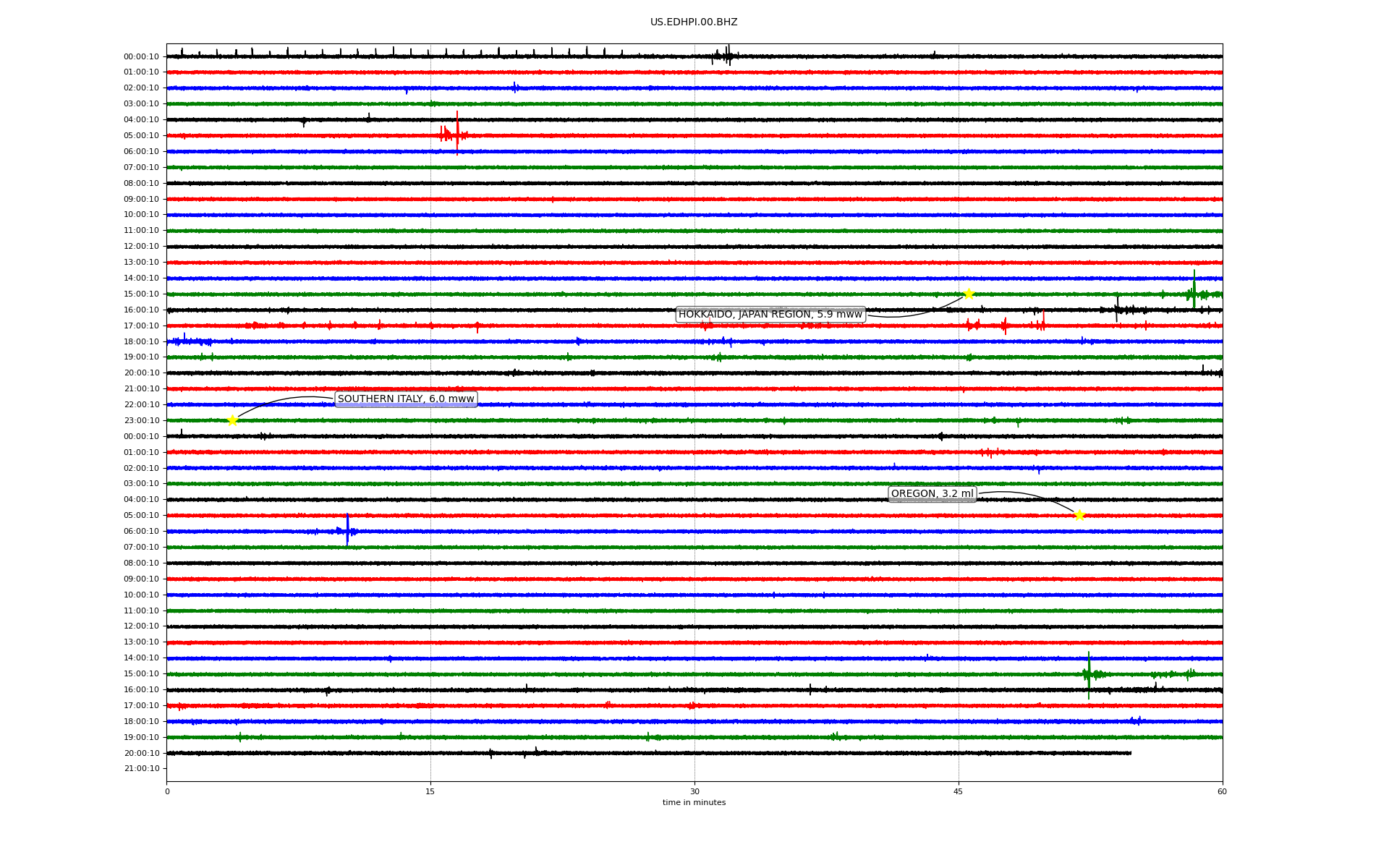Viewport: 1389px width, 868px height.
Task: Click the 12:00:10 label in the upper half
Action: (x=142, y=247)
